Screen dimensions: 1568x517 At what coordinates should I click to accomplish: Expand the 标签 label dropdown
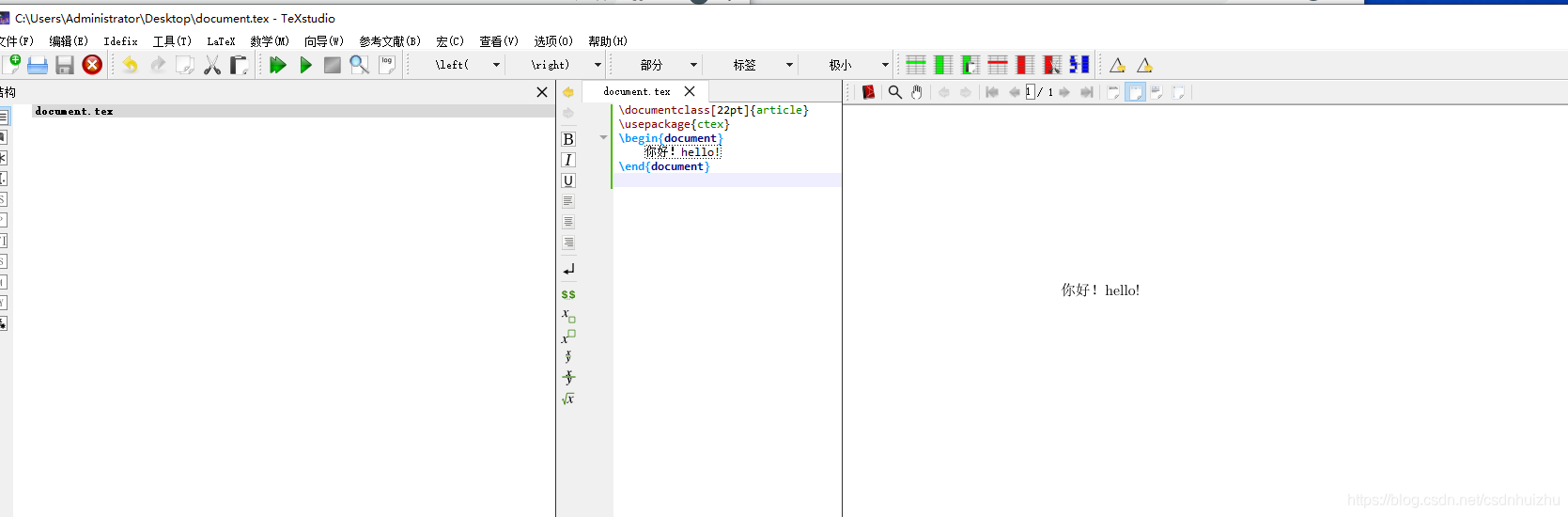pos(789,65)
